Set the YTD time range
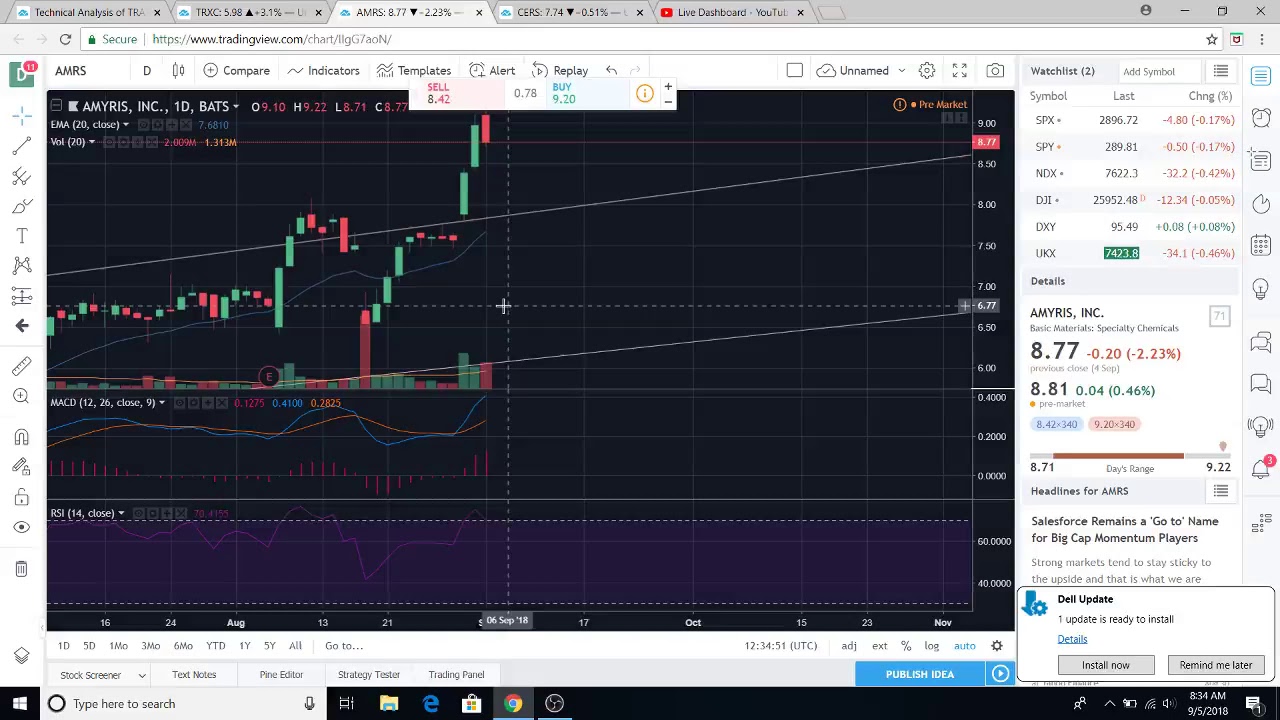This screenshot has width=1280, height=720. 215,646
